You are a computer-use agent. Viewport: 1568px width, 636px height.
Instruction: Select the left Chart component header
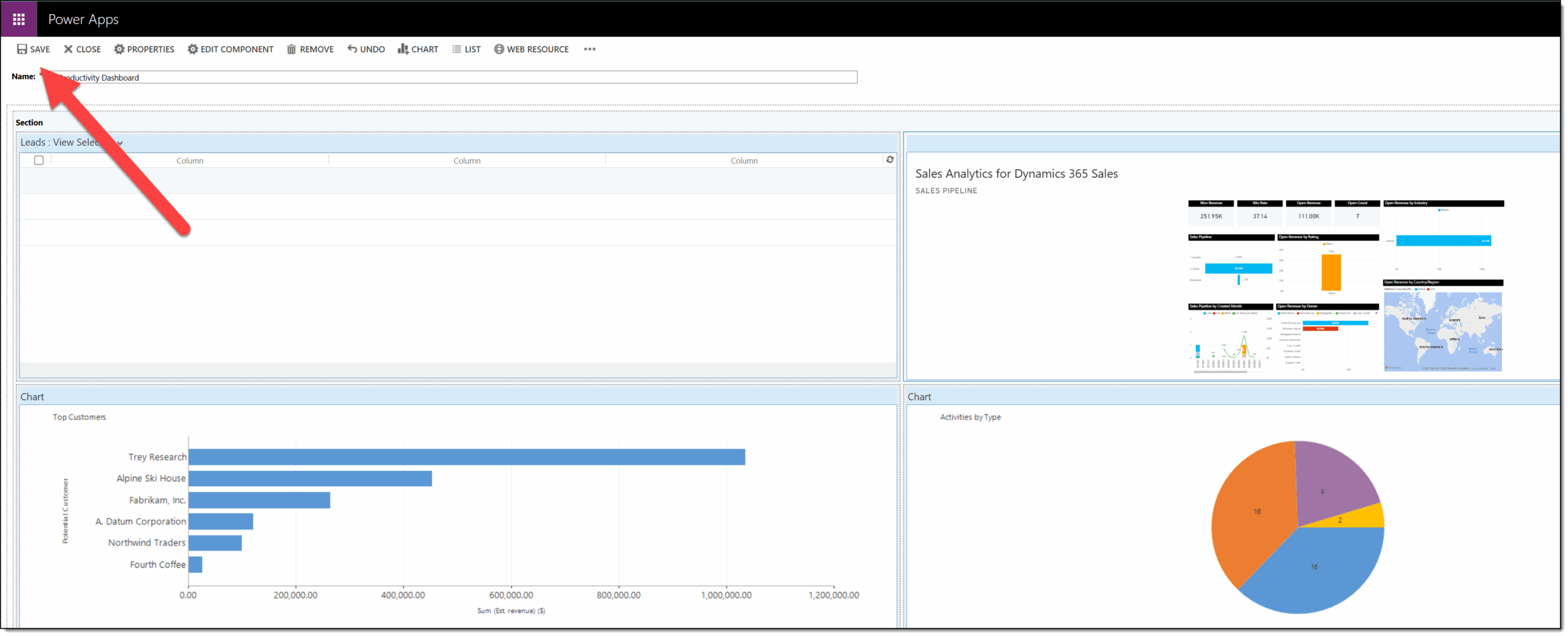click(458, 396)
